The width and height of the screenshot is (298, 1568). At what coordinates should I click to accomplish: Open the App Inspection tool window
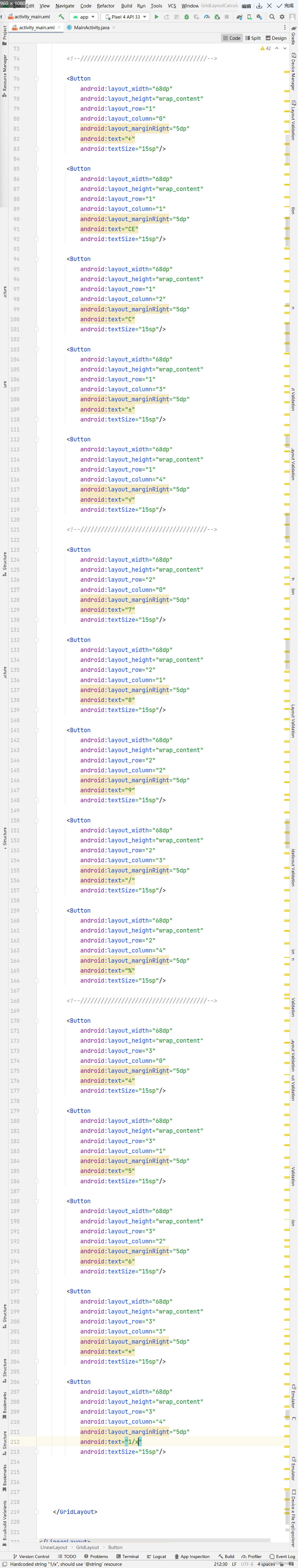tap(192, 1556)
